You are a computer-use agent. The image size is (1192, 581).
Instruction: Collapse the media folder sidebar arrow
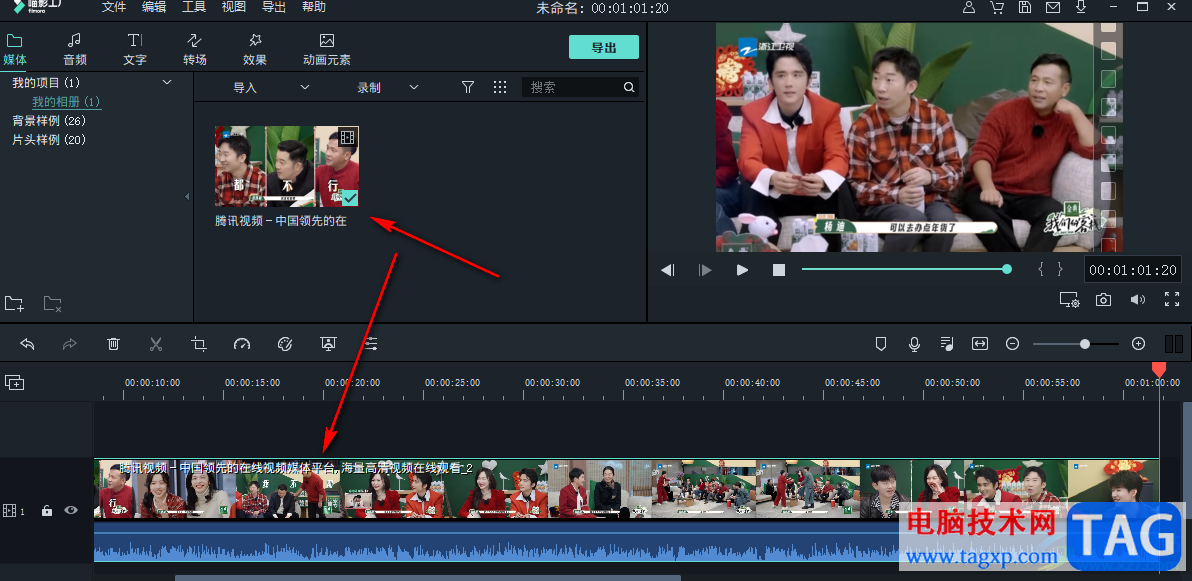pyautogui.click(x=188, y=197)
